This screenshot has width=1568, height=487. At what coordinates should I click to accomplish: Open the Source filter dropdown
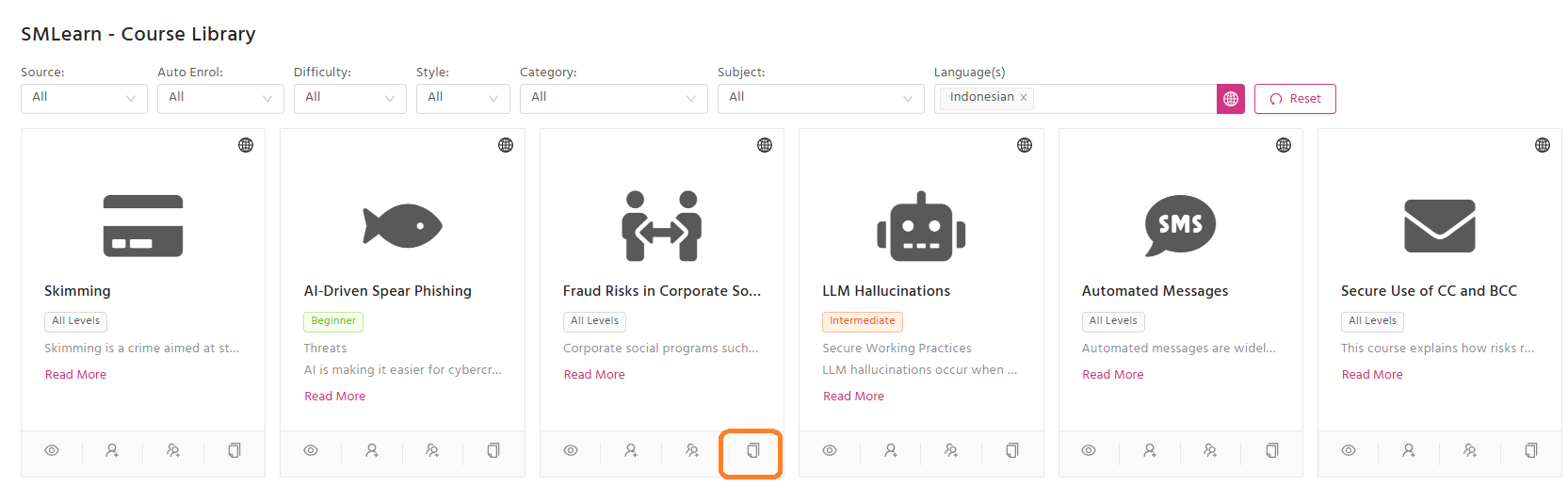click(x=84, y=98)
